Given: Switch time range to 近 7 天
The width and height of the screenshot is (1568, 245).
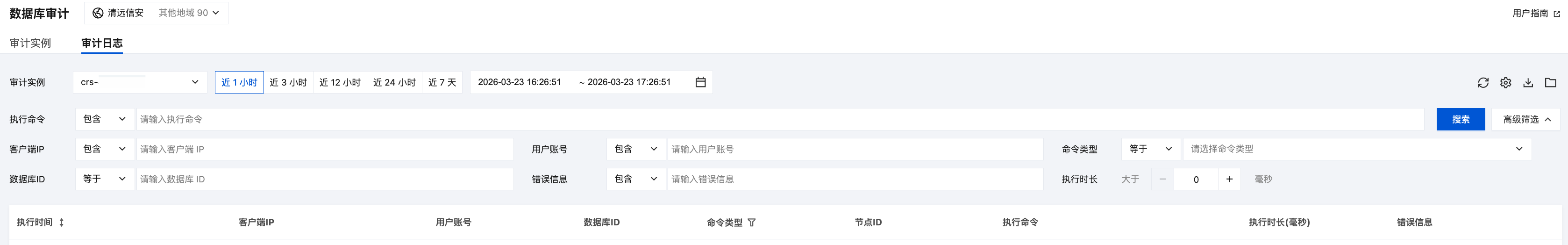Looking at the screenshot, I should click(442, 82).
